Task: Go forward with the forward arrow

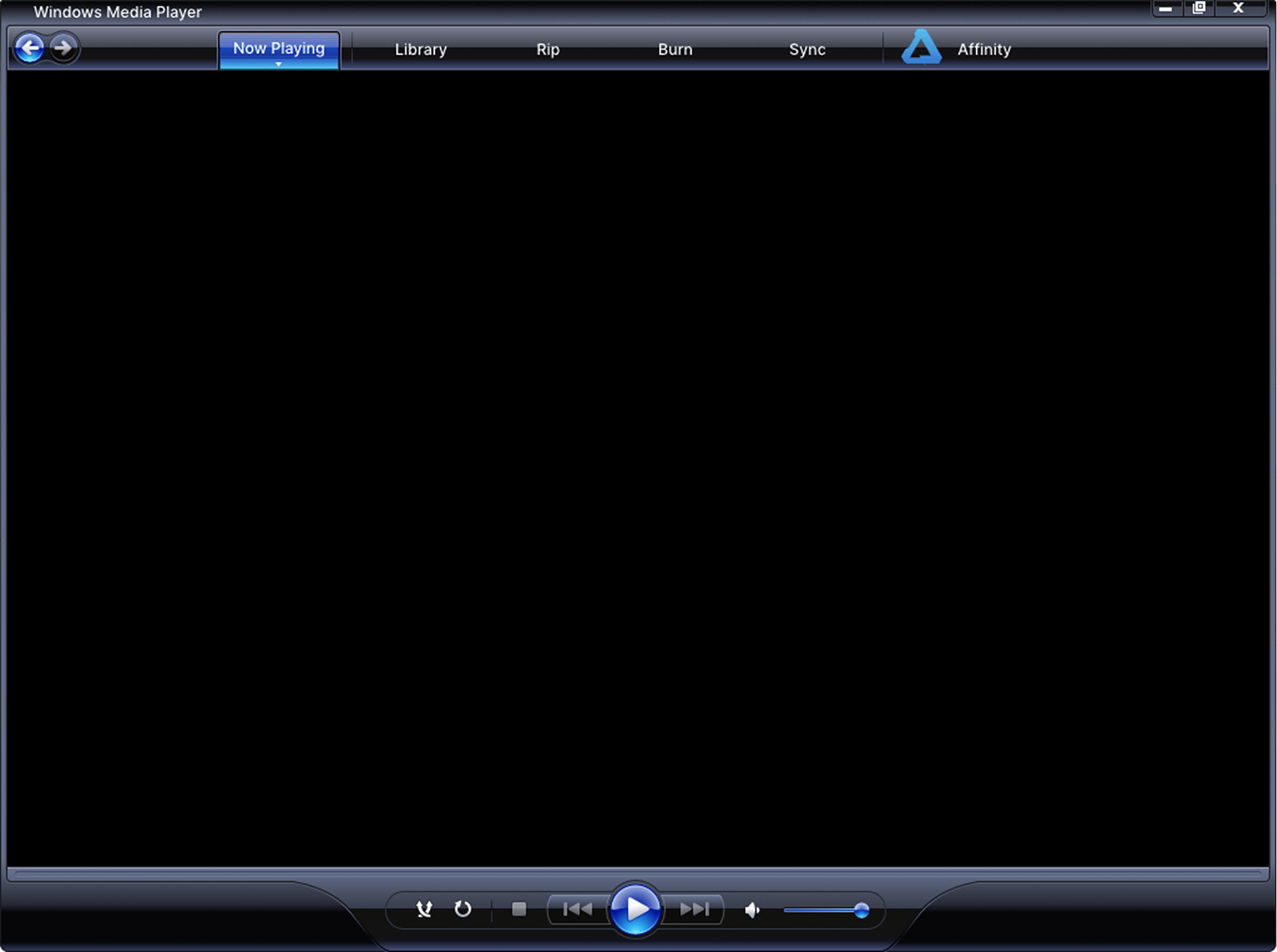Action: tap(64, 48)
